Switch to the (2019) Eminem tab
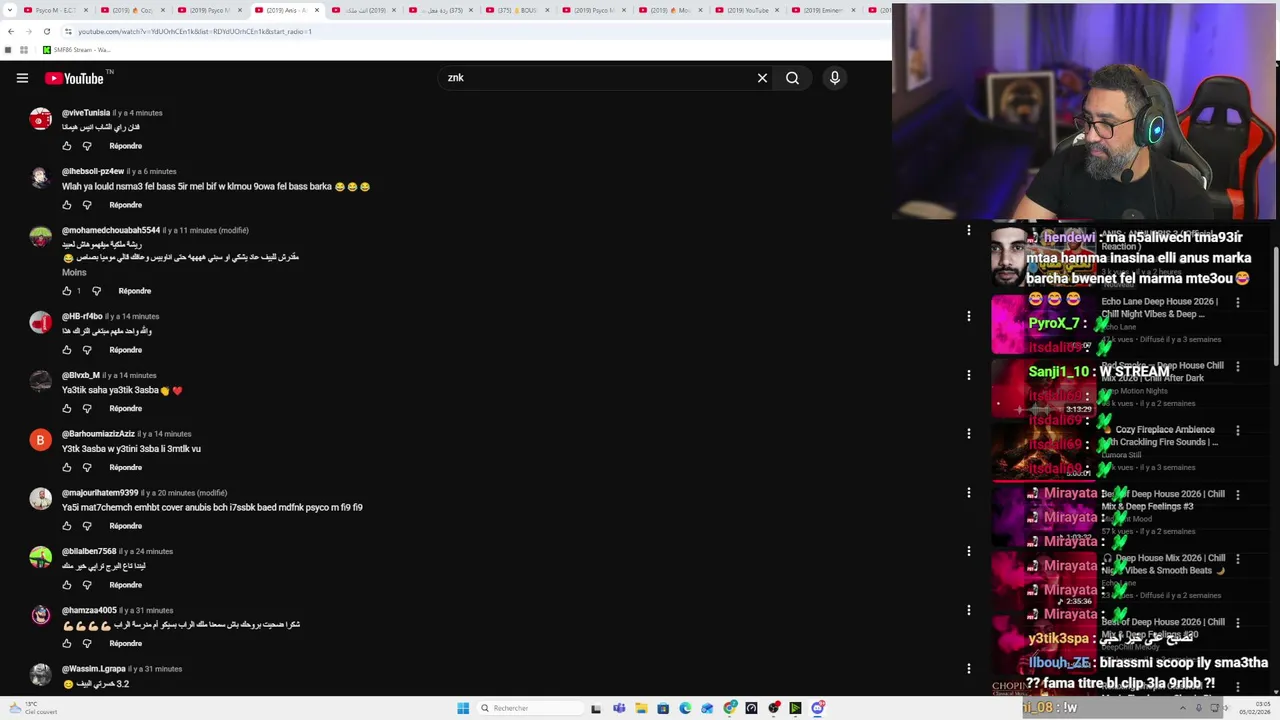 tap(824, 10)
